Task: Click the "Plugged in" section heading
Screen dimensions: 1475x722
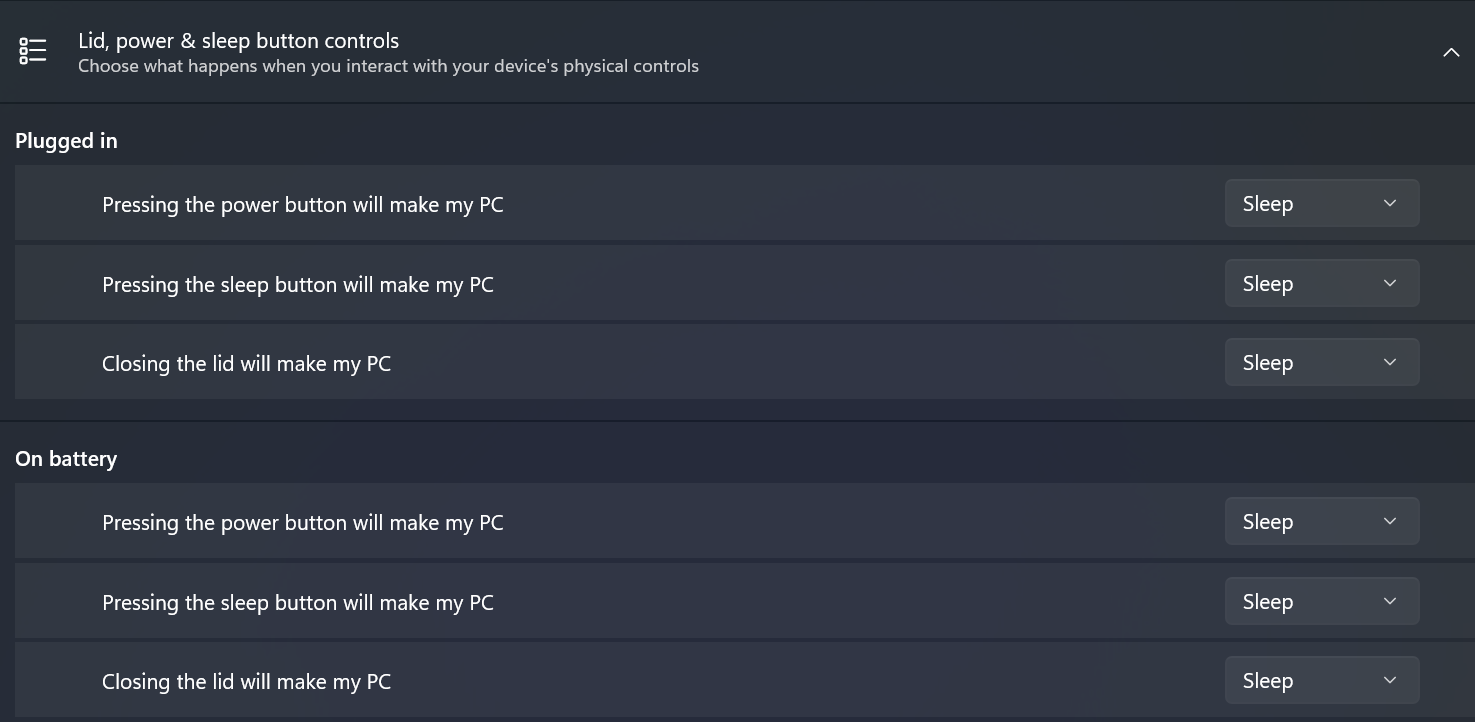Action: pos(66,141)
